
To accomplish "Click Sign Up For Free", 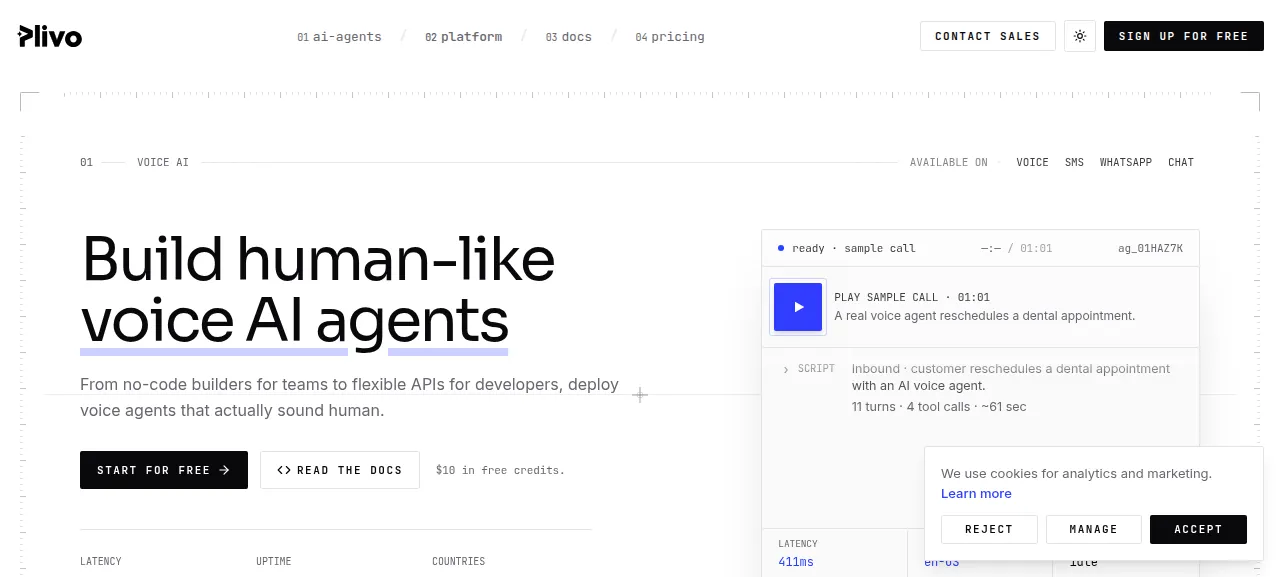I will point(1184,36).
